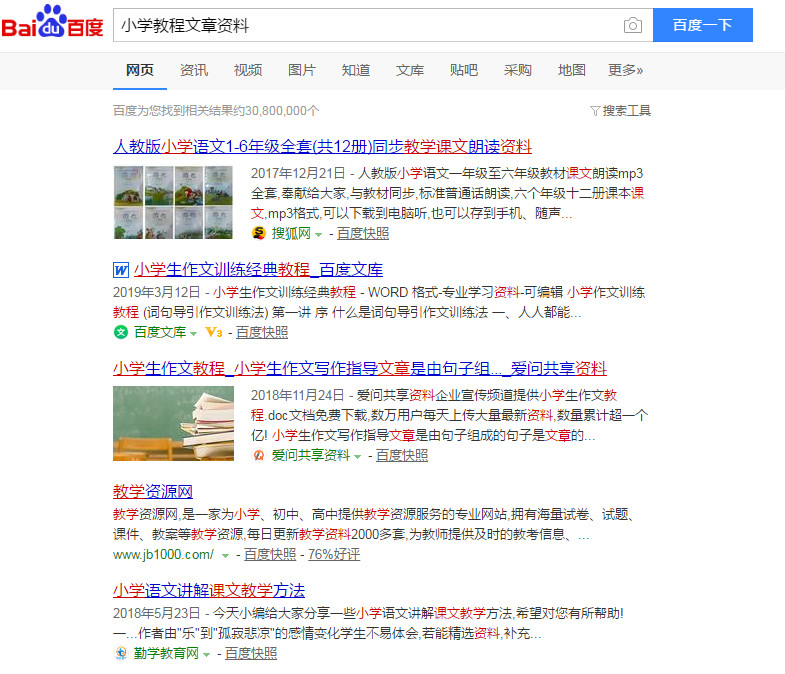Click the filter funnel icon
Image resolution: width=785 pixels, height=674 pixels.
(595, 111)
